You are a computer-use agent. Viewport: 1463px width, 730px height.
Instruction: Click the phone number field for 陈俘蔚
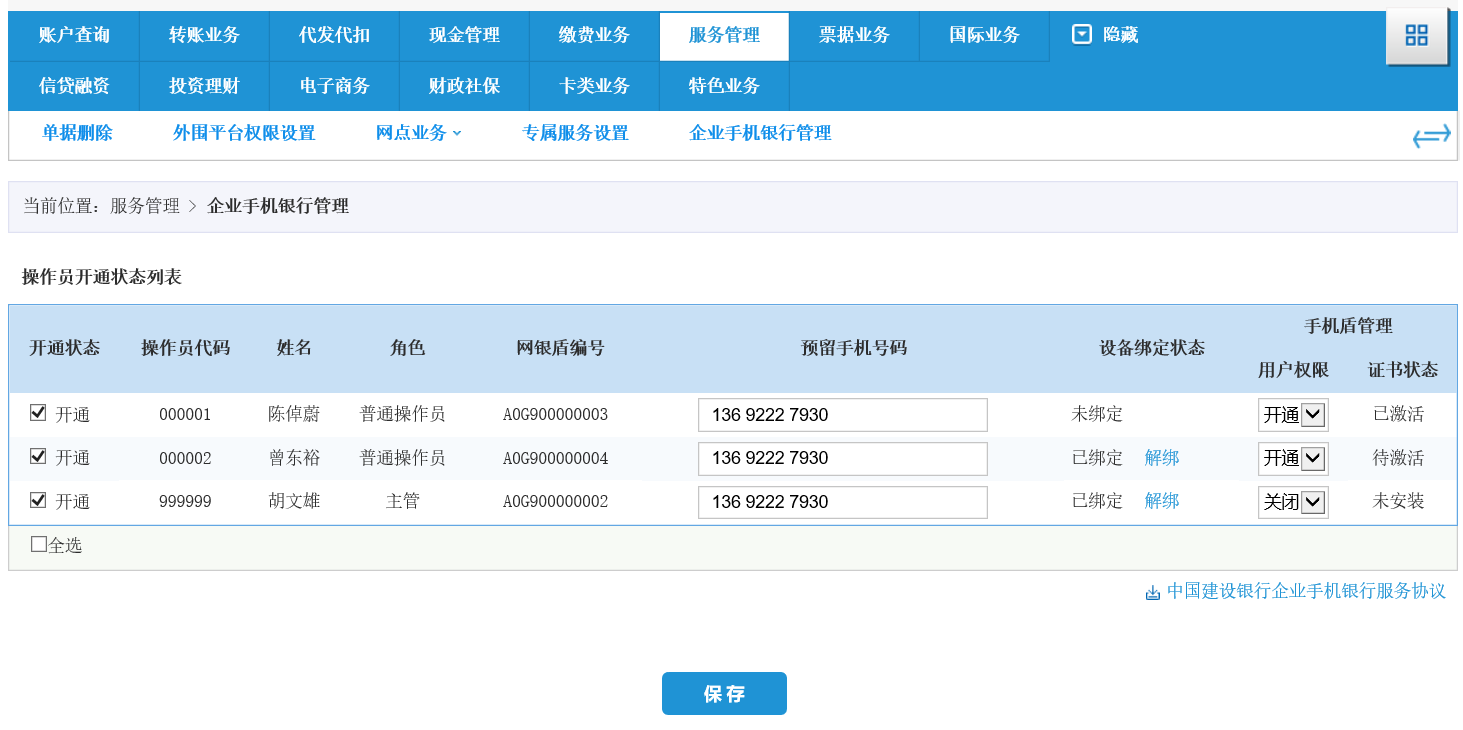[x=842, y=414]
